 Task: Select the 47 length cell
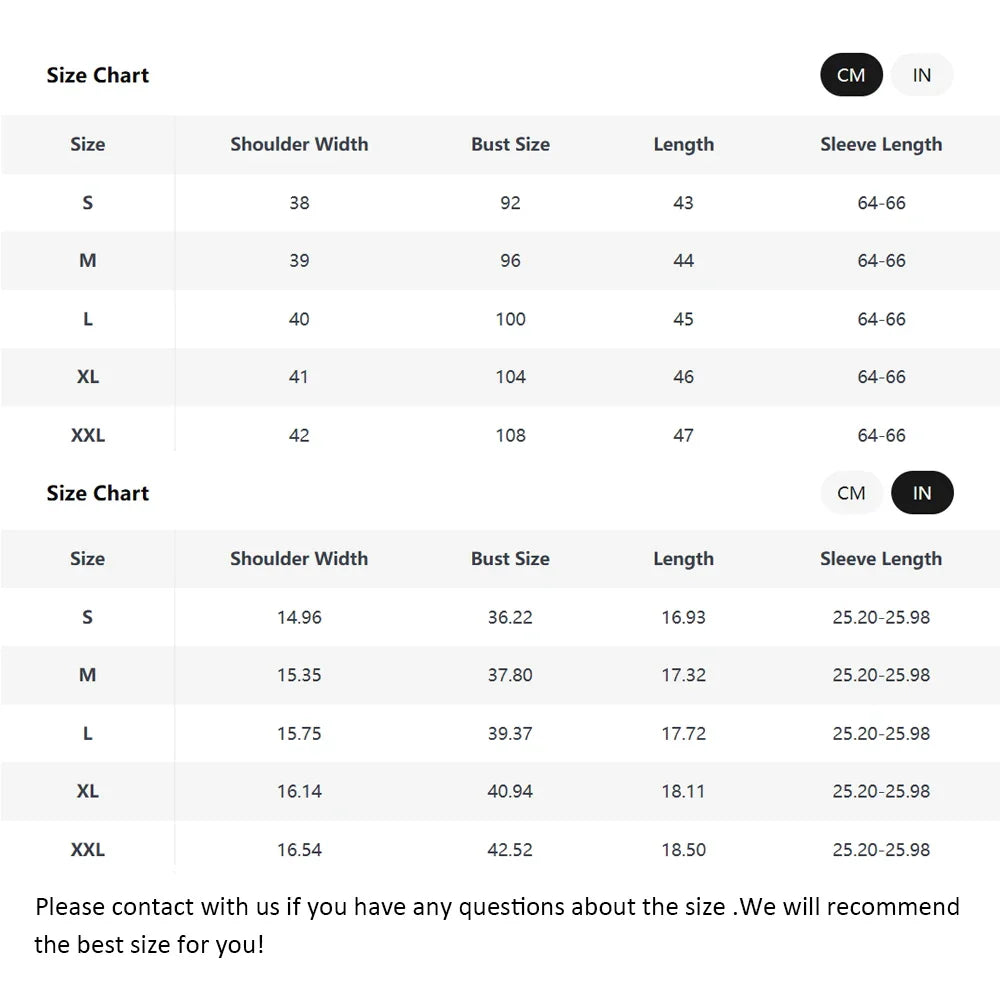pos(683,435)
